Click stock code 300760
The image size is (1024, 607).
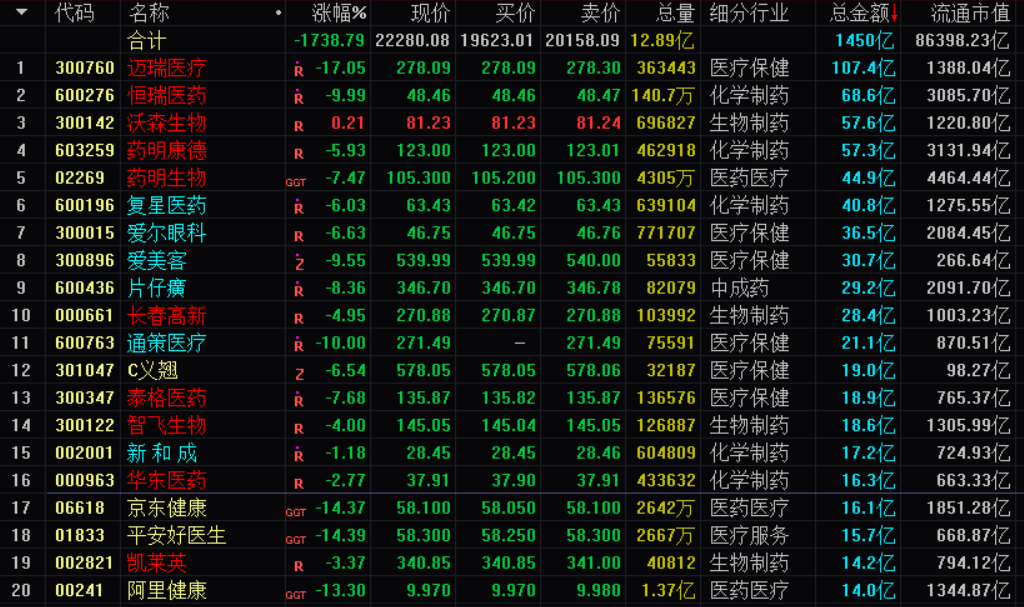(85, 68)
